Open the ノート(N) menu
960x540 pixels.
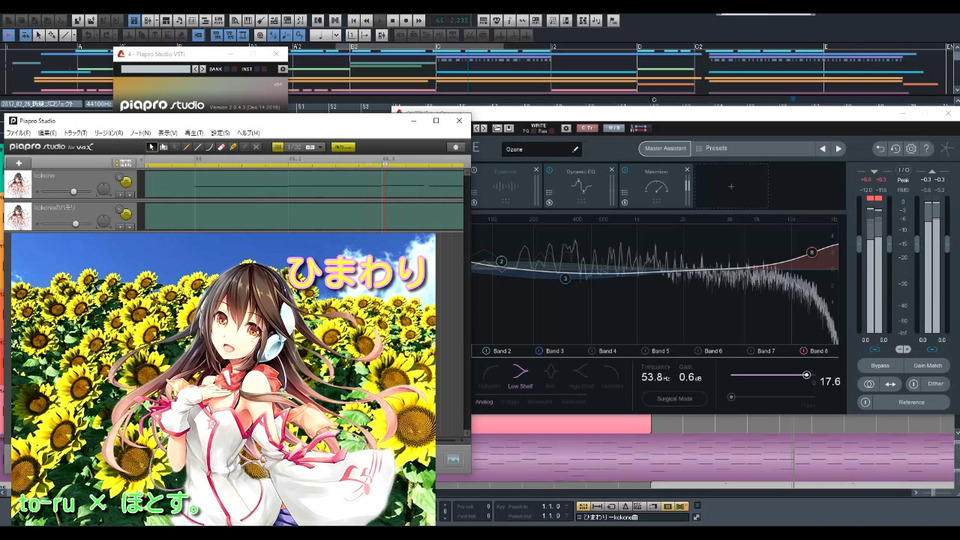pos(140,133)
